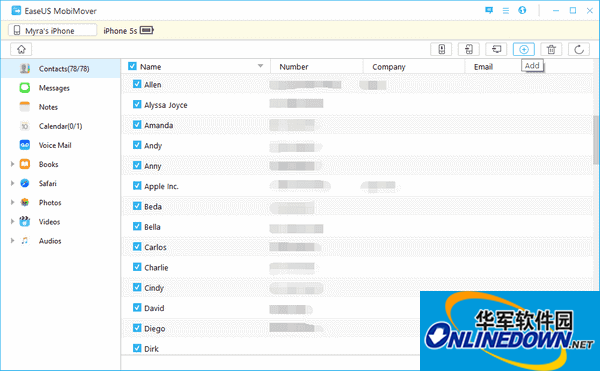Screen dimensions: 600x371
Task: Click the Home icon button
Action: [x=21, y=49]
